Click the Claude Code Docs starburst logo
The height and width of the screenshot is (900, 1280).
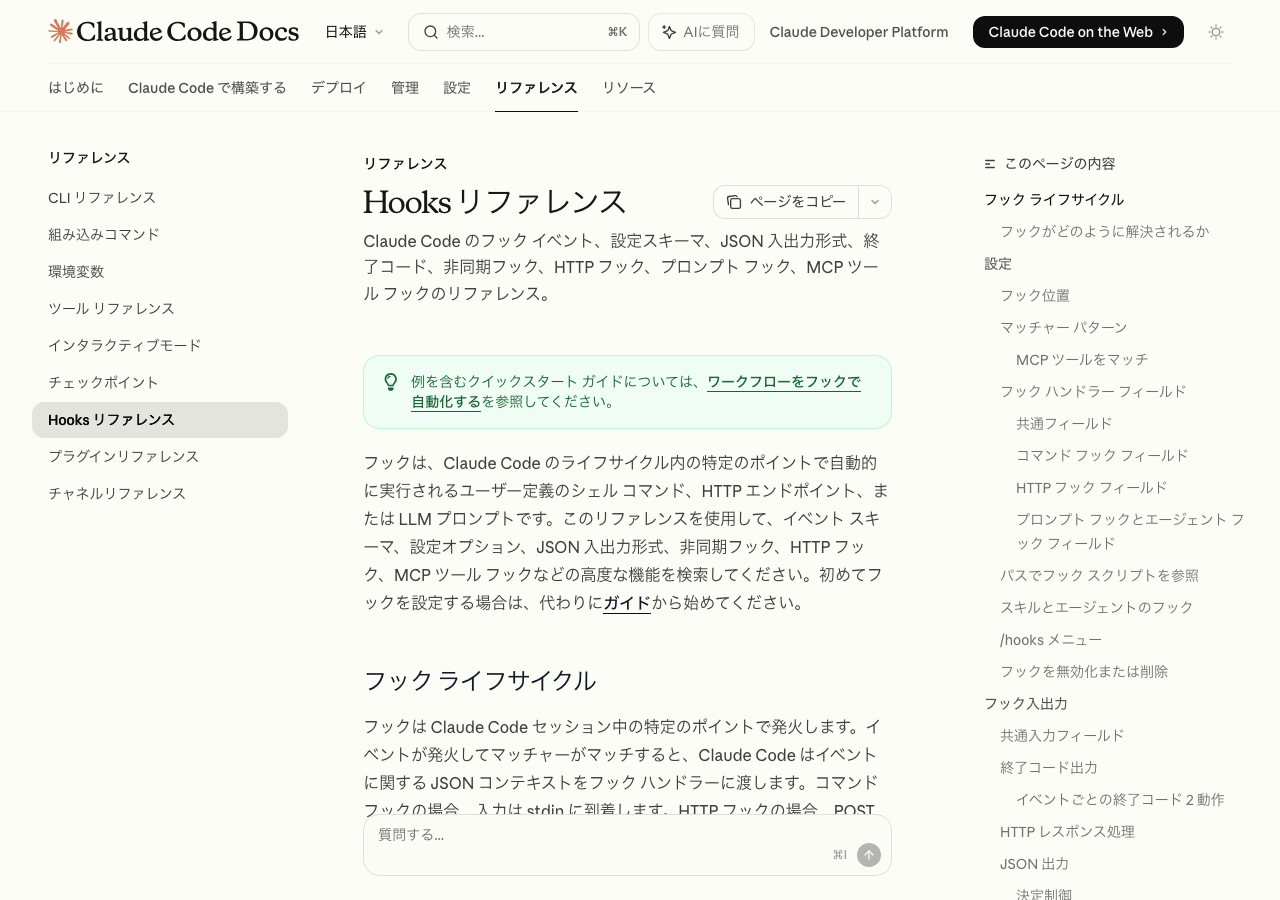(61, 32)
